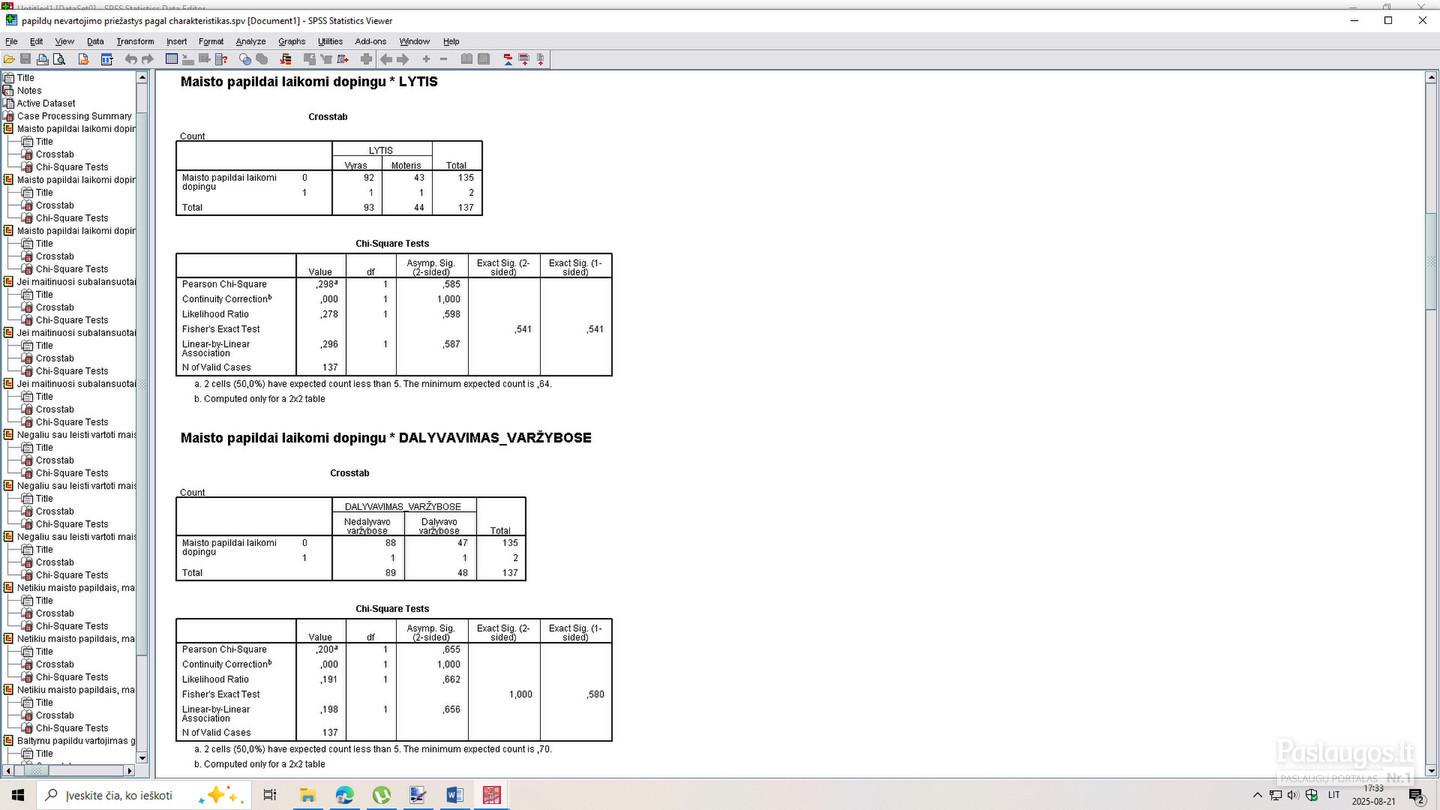Collapse the first 'Jei maitinuosi subalansuotai' outline group
The height and width of the screenshot is (810, 1440).
point(9,282)
